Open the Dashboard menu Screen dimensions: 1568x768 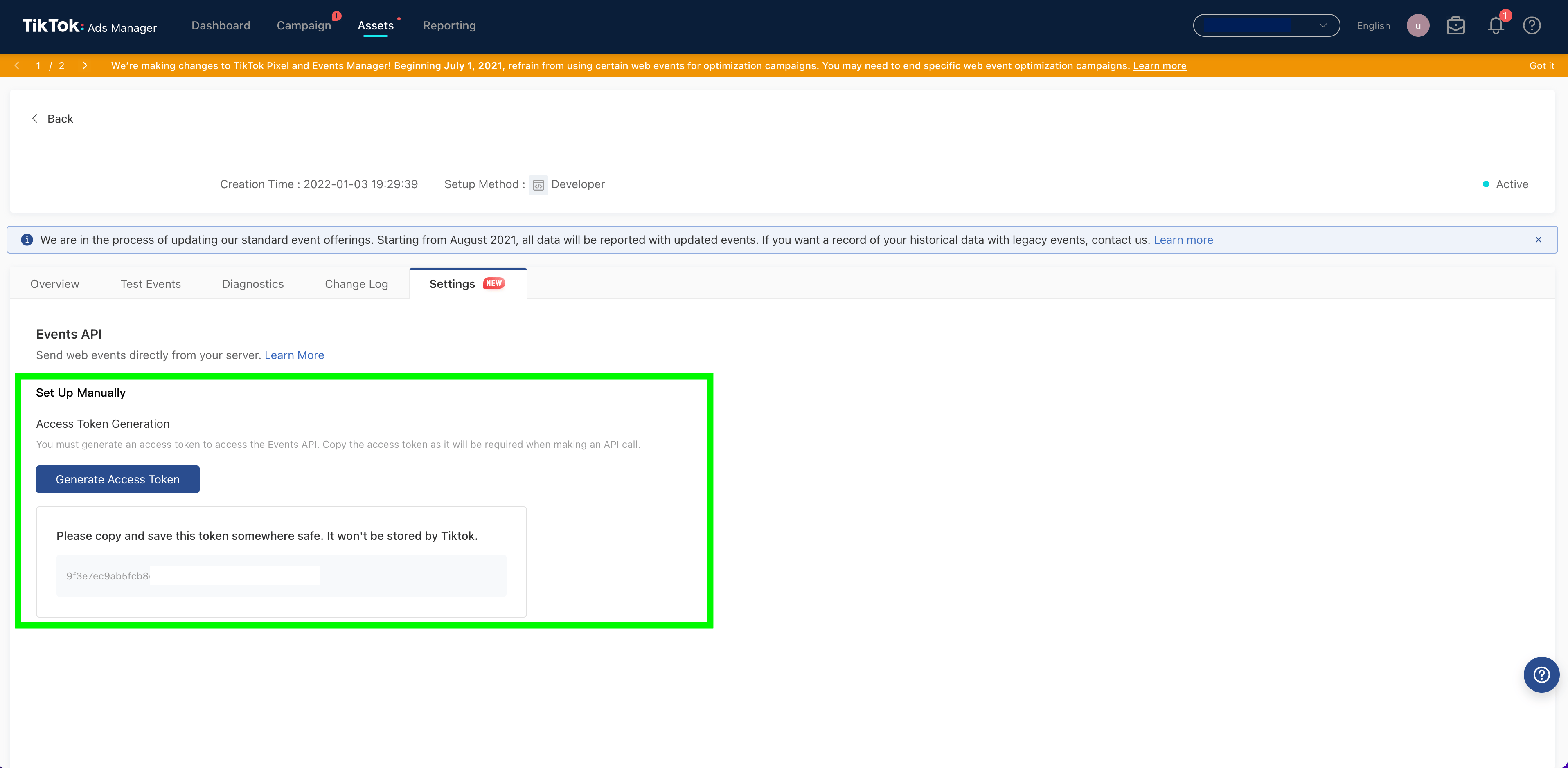[221, 26]
